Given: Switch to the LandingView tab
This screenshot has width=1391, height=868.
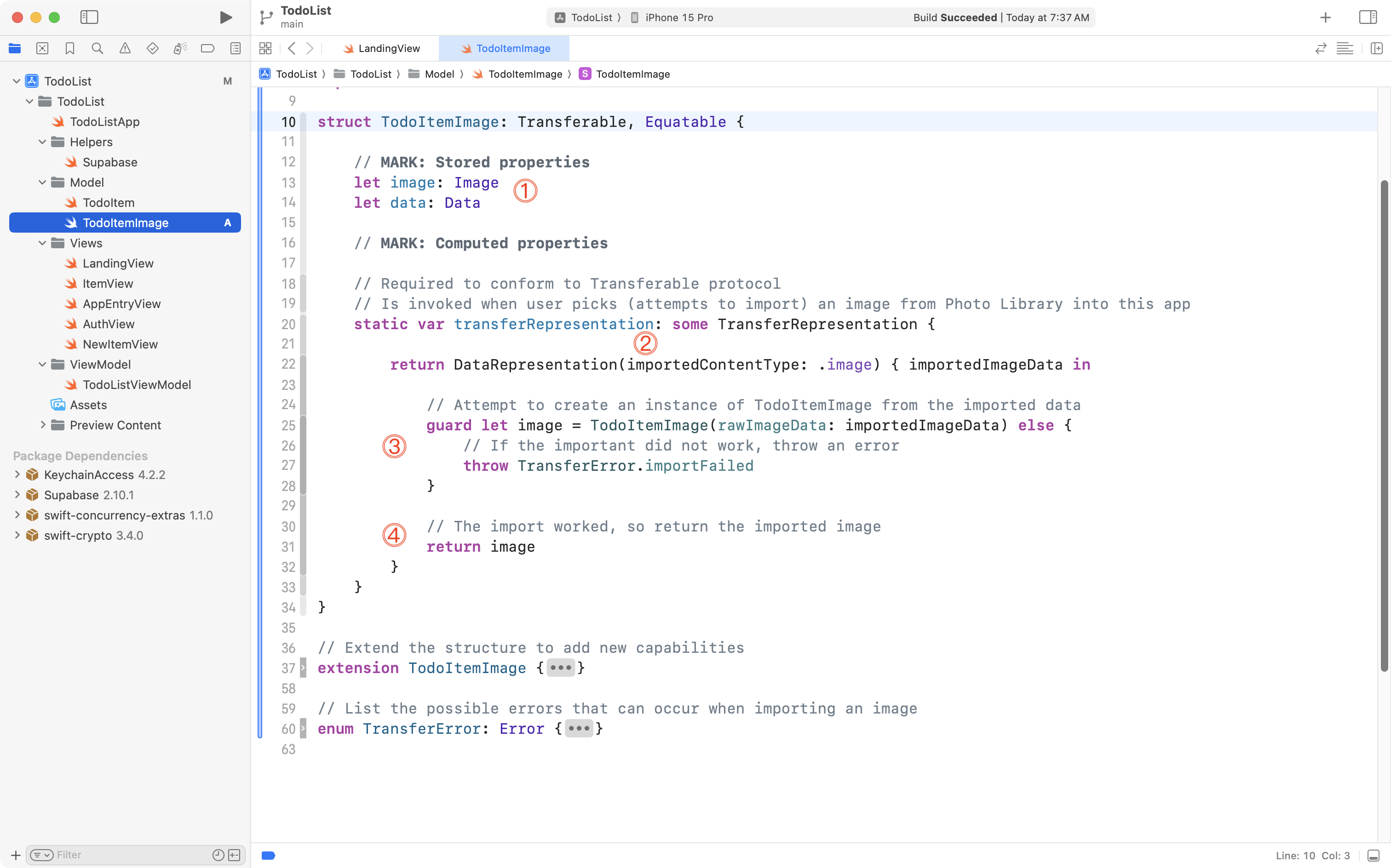Looking at the screenshot, I should (388, 48).
